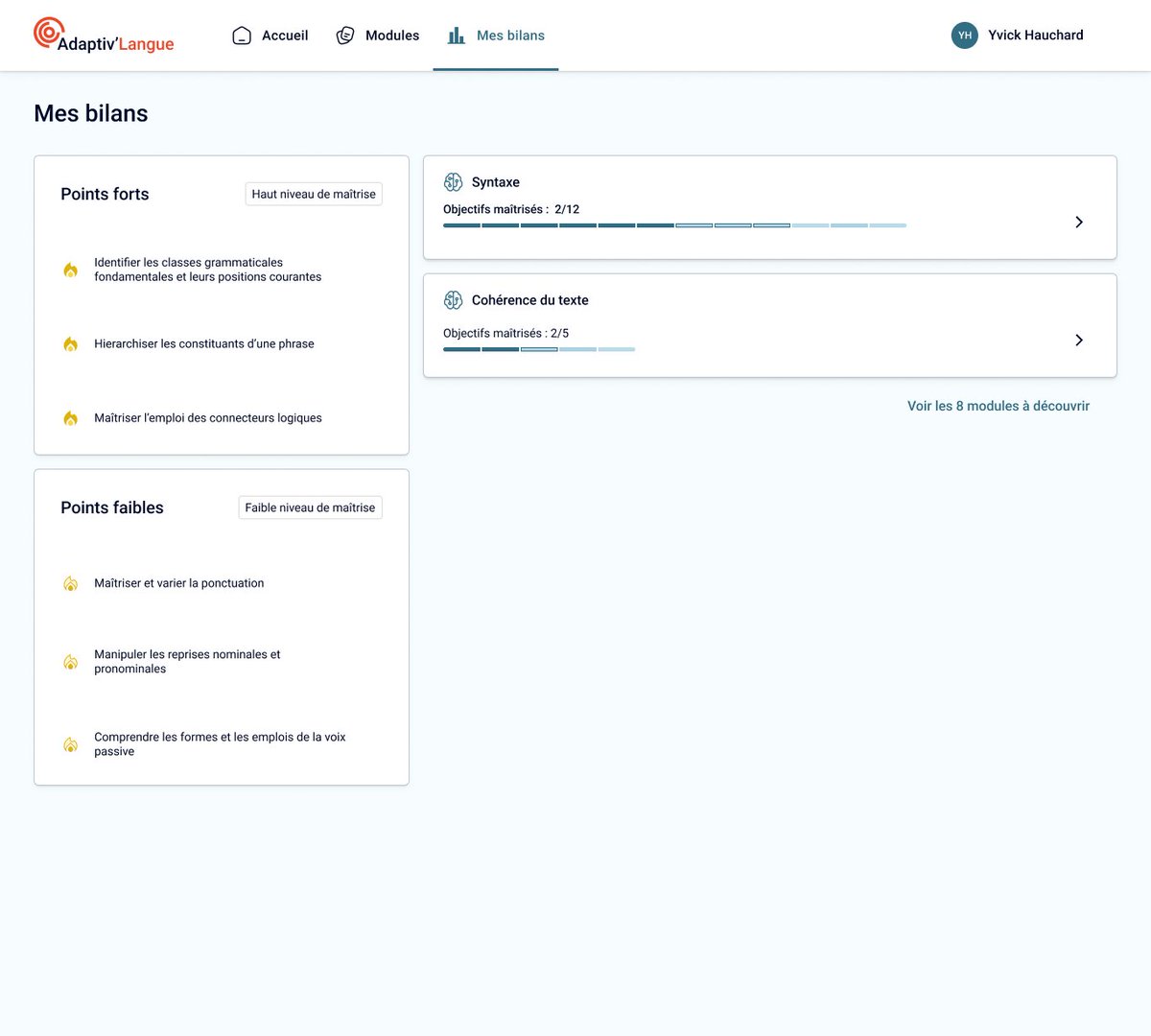Screen dimensions: 1151x1036
Task: Click the Points forts heading
Action: 105,194
